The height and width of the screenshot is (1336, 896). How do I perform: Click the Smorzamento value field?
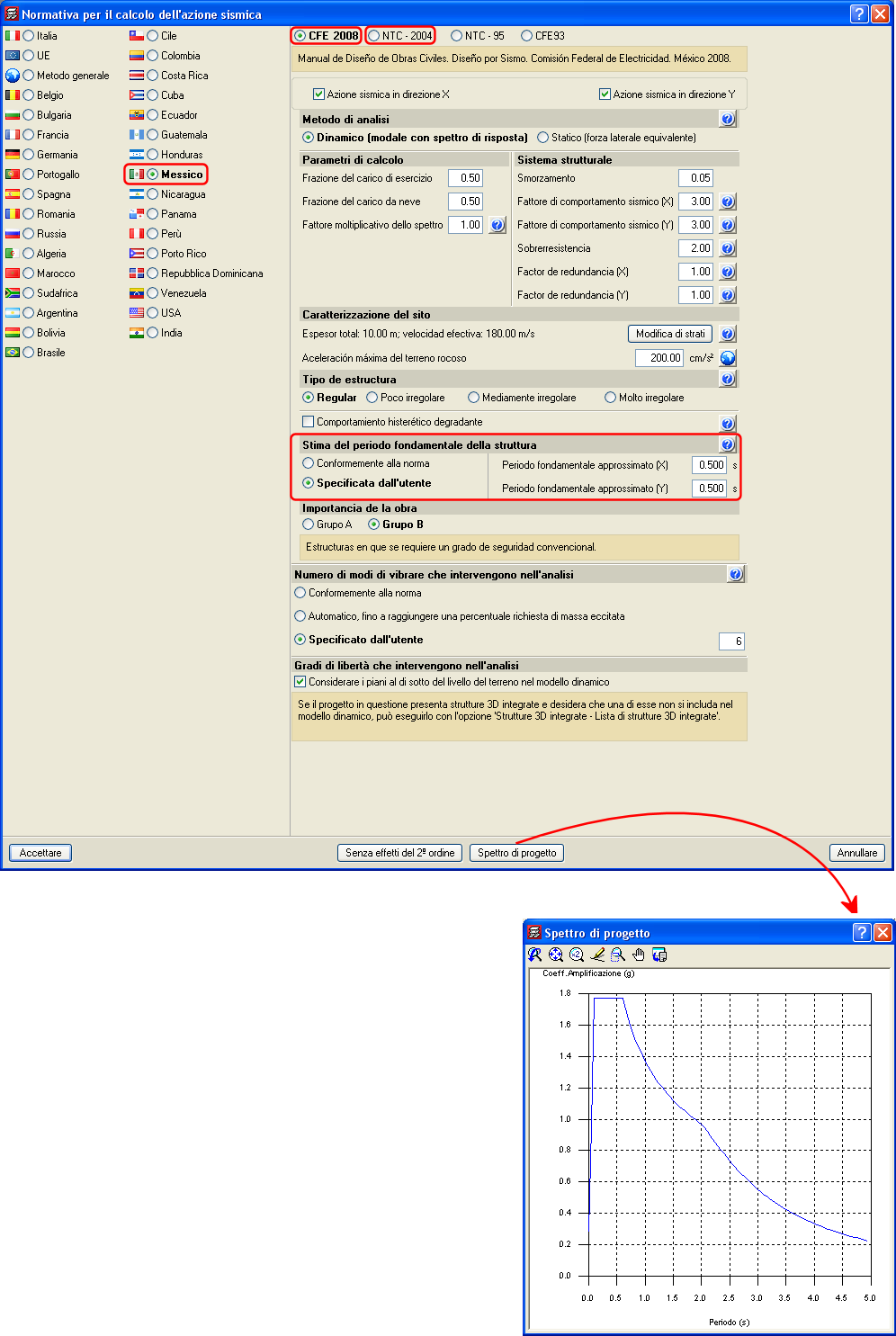(695, 178)
